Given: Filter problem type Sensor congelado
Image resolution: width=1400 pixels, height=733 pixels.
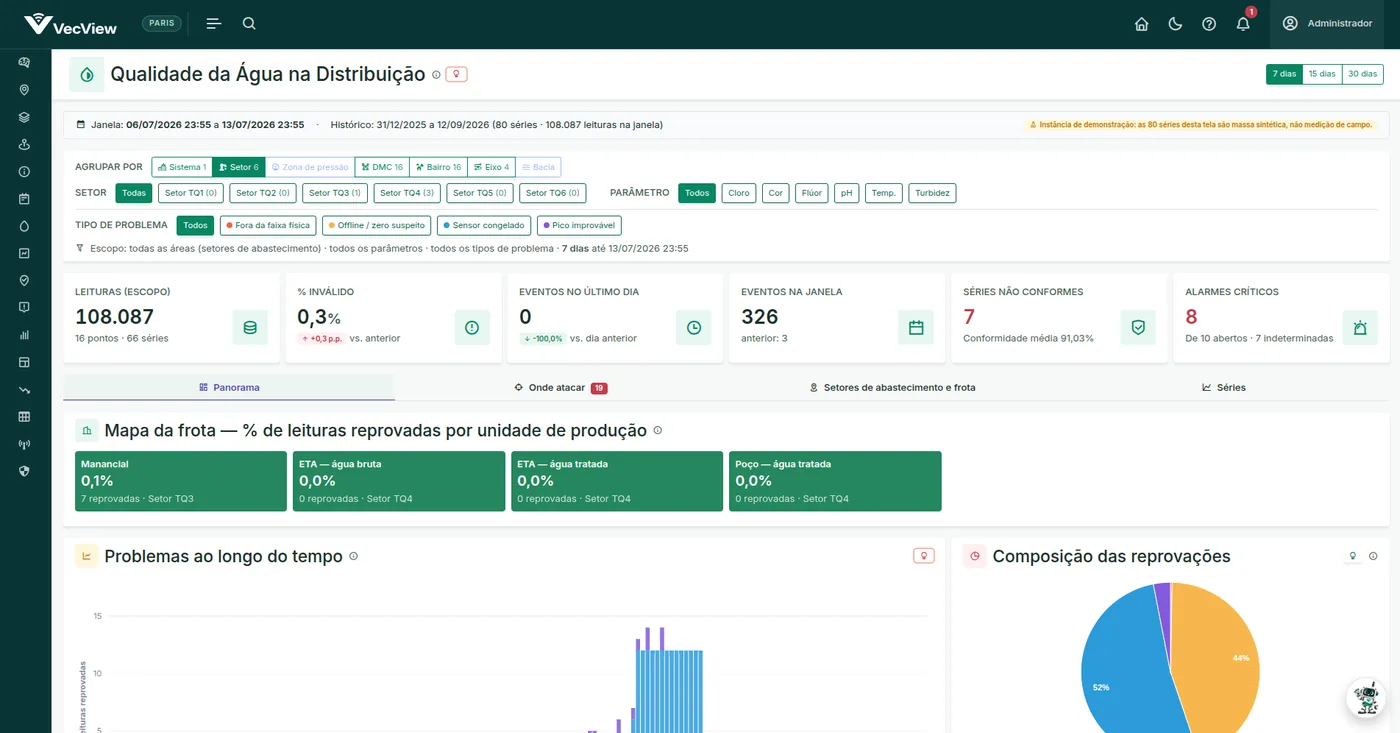Looking at the screenshot, I should point(484,225).
